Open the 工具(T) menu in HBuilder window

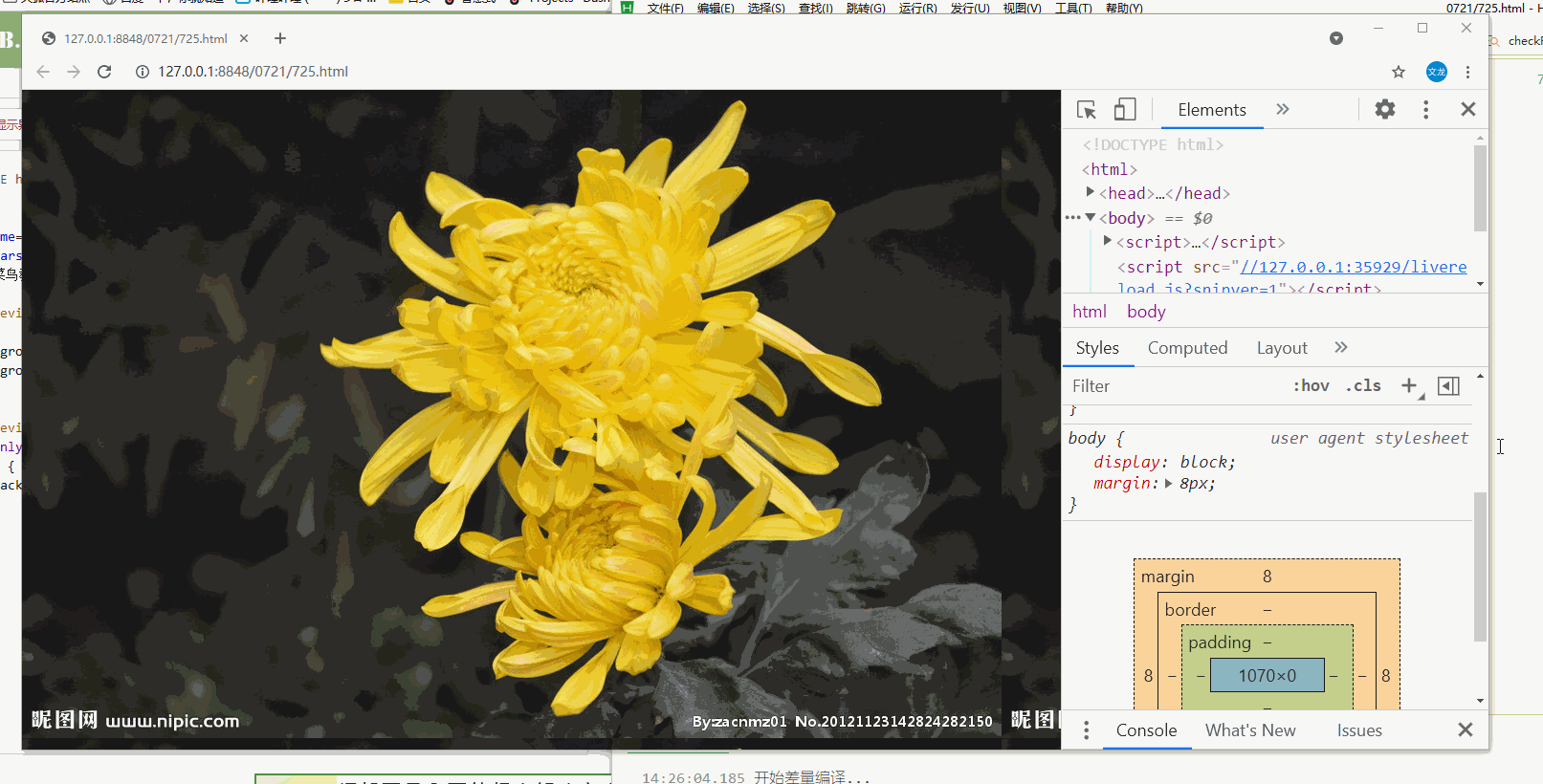click(x=1073, y=9)
